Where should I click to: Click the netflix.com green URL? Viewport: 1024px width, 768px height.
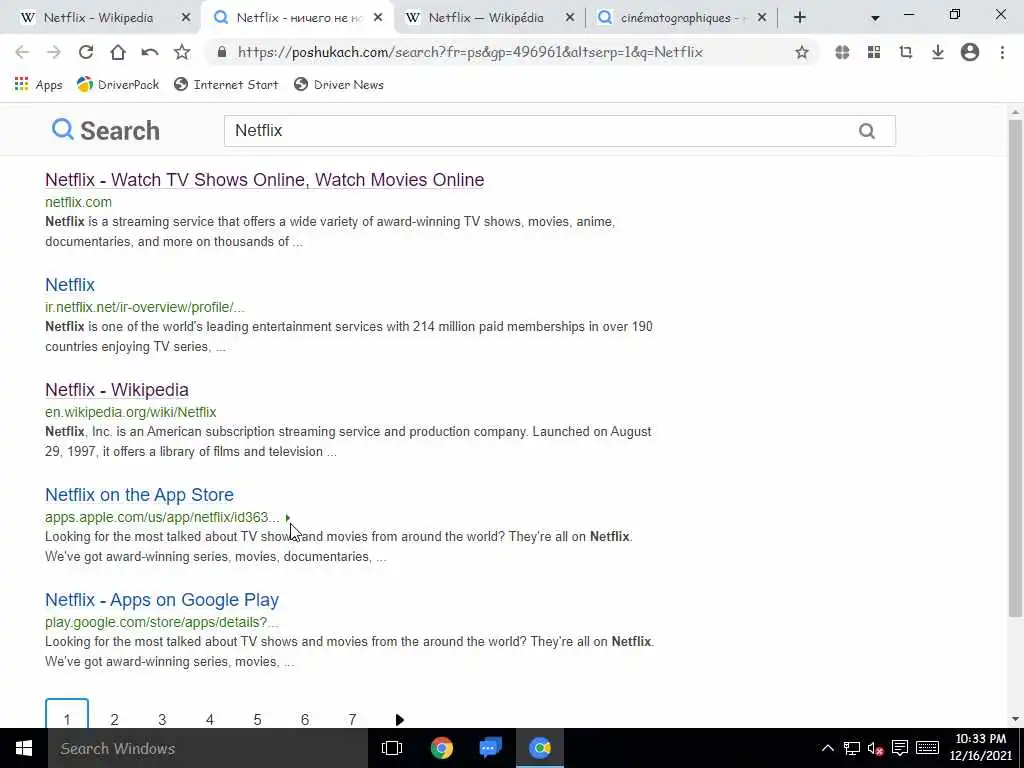pyautogui.click(x=78, y=202)
